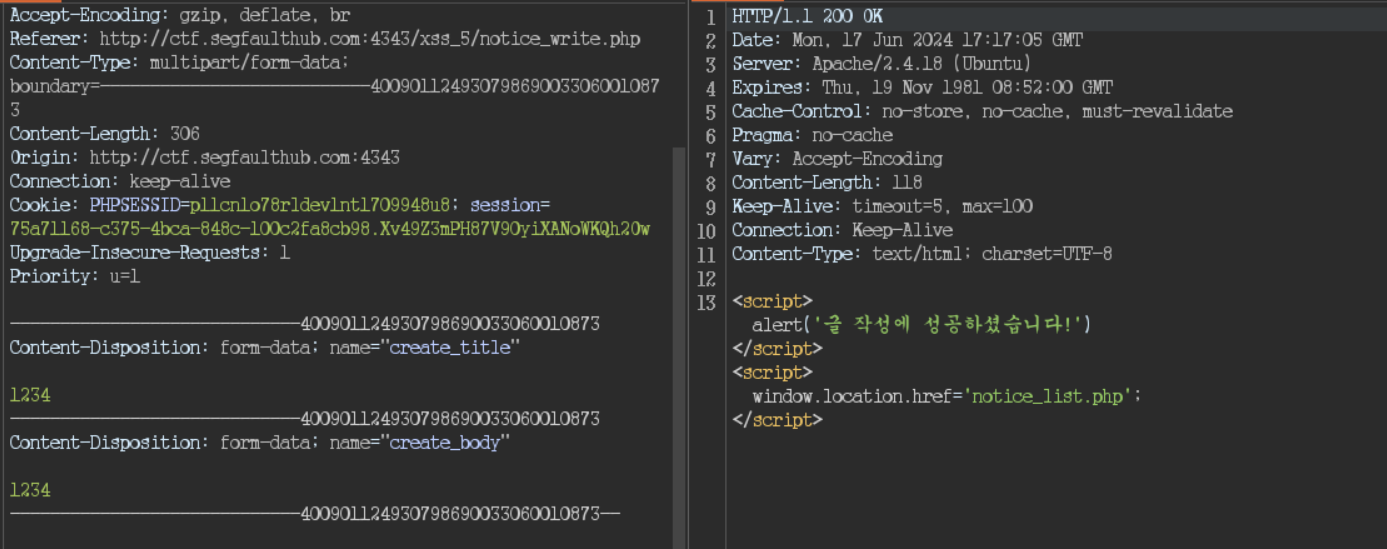This screenshot has height=549, width=1387.
Task: Select the Connection: Keep-Alive response header
Action: (842, 231)
